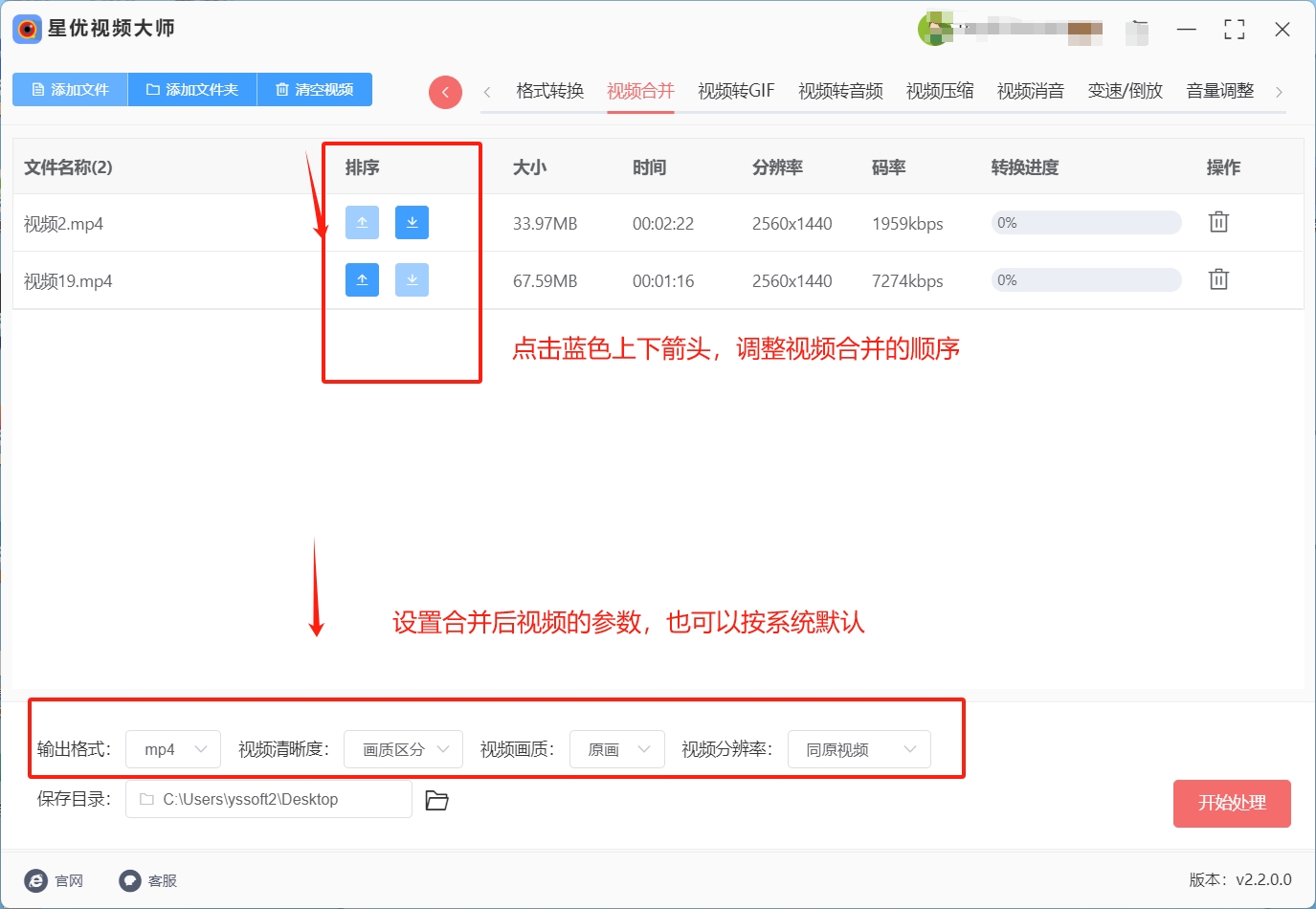1316x909 pixels.
Task: Expand 视频清晰度 画质区分 dropdown
Action: (x=403, y=749)
